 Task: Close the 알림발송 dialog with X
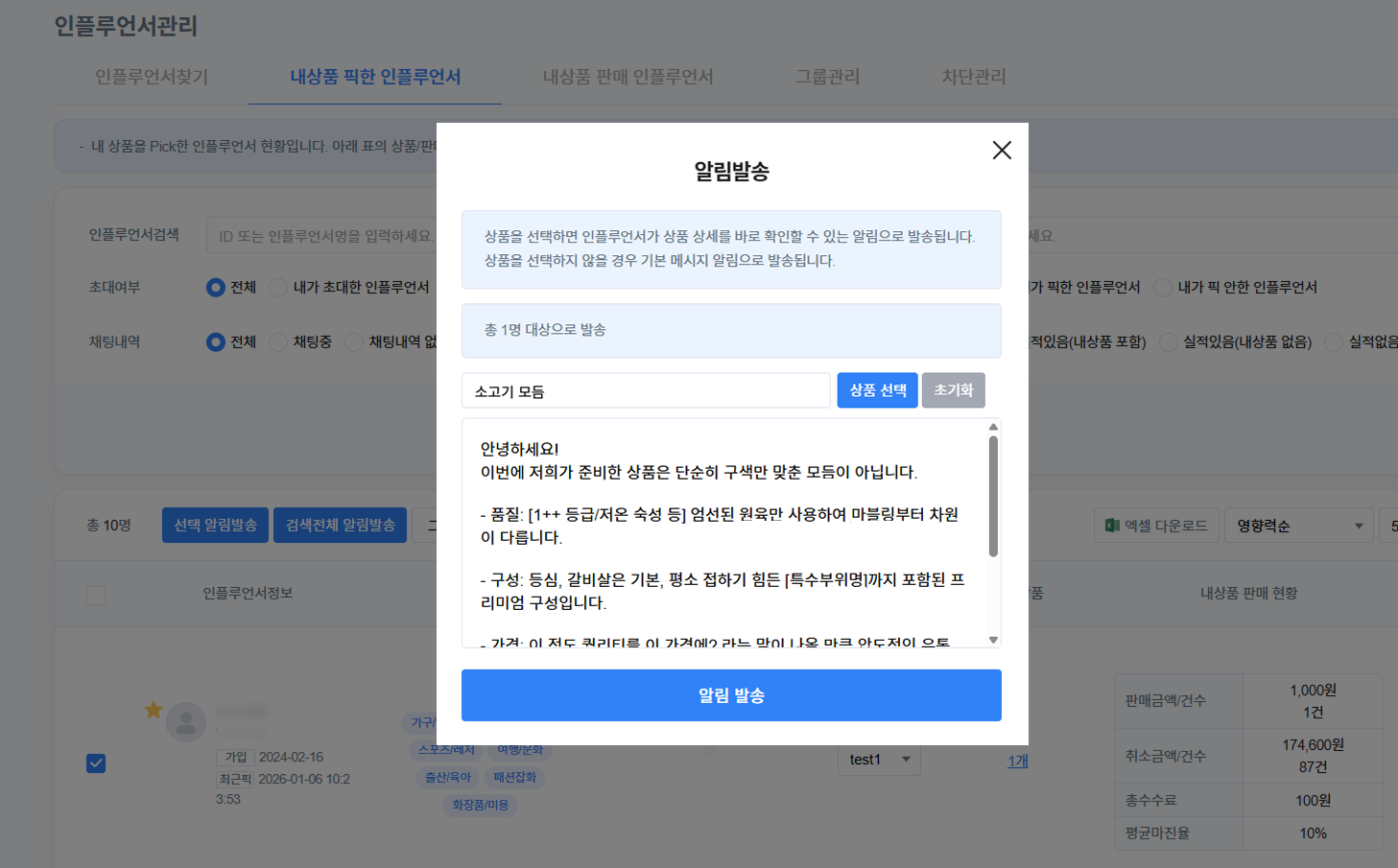[x=1002, y=150]
